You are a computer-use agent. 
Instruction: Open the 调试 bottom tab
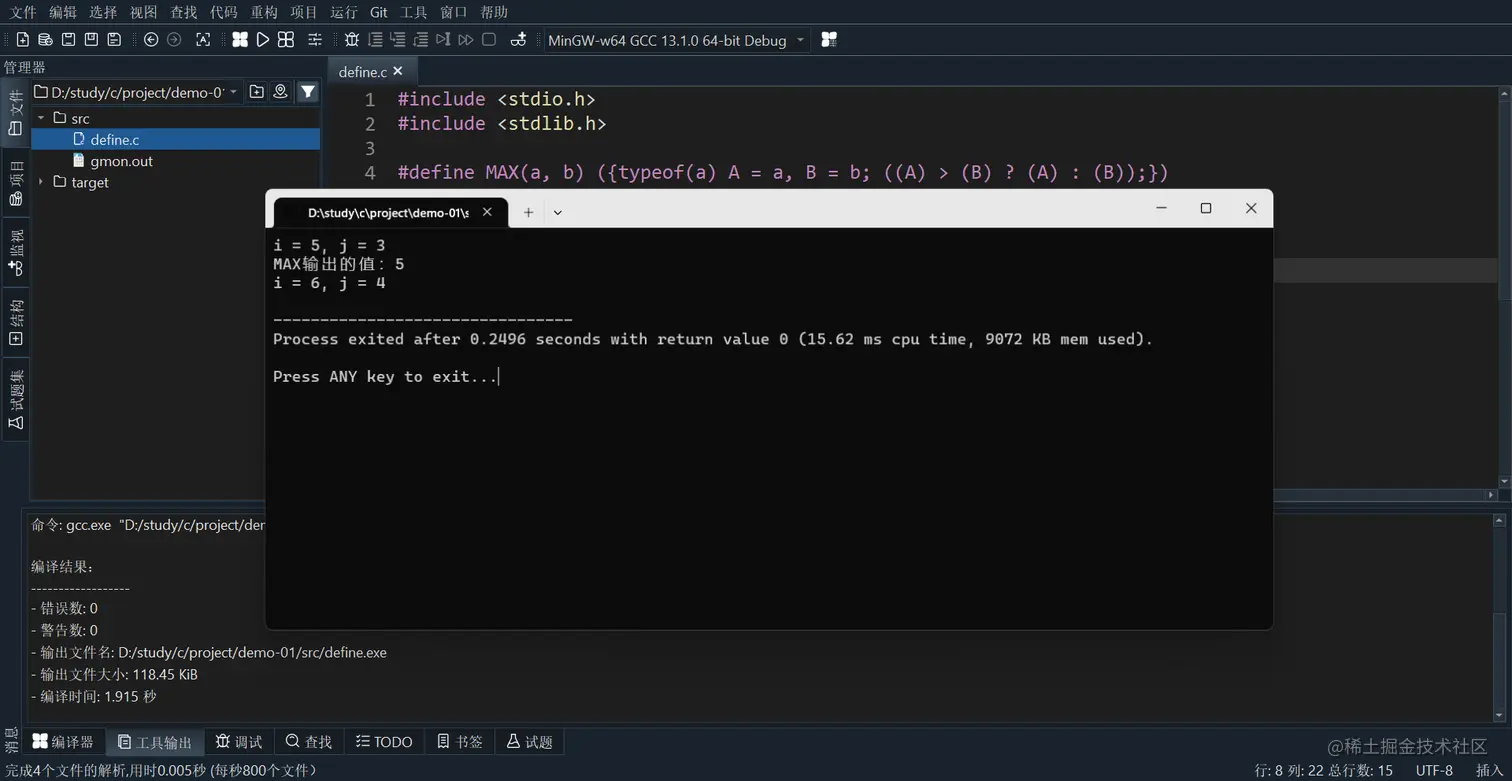pos(240,741)
